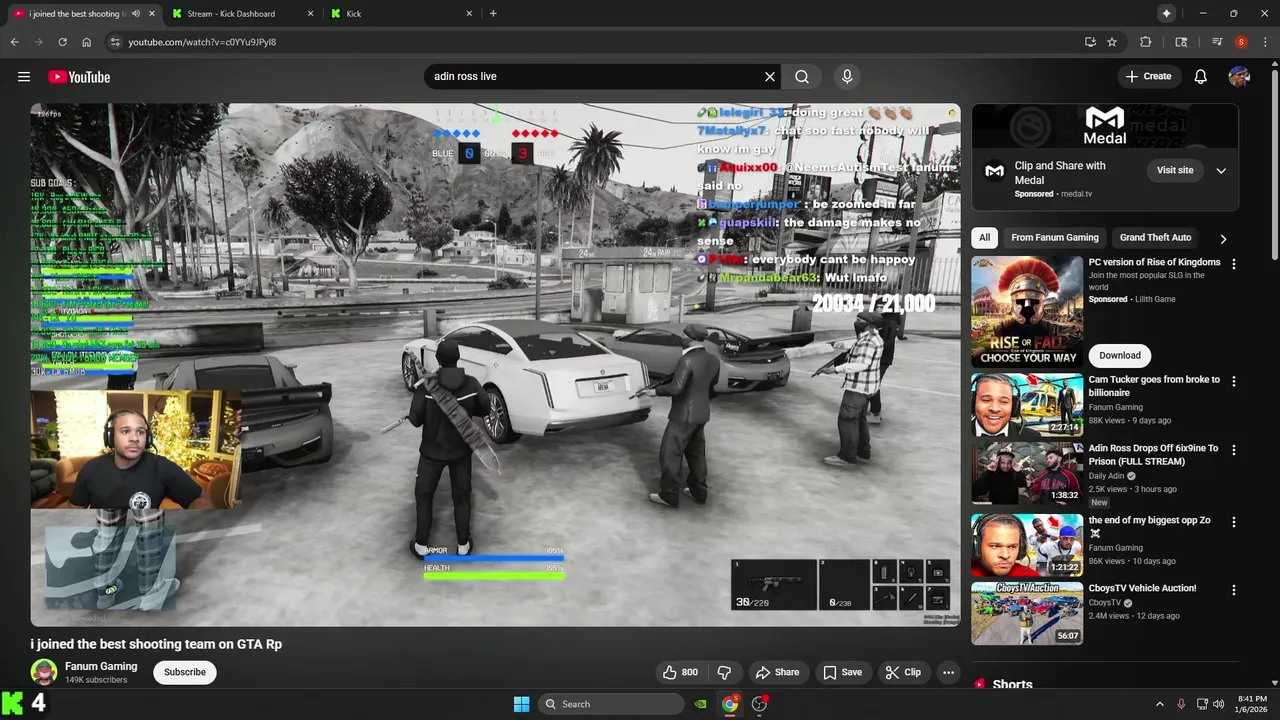
Task: Open the YouTube guide hamburger menu
Action: 24,77
